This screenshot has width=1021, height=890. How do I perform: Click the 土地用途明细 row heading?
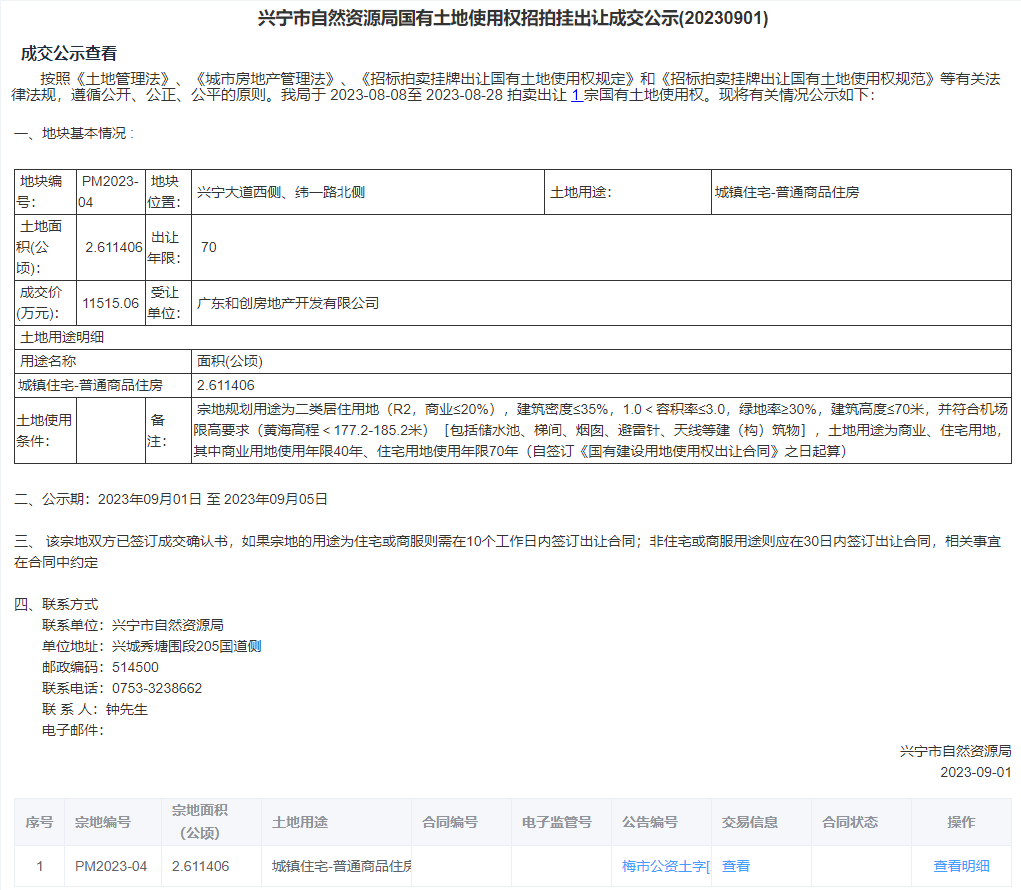[x=62, y=338]
